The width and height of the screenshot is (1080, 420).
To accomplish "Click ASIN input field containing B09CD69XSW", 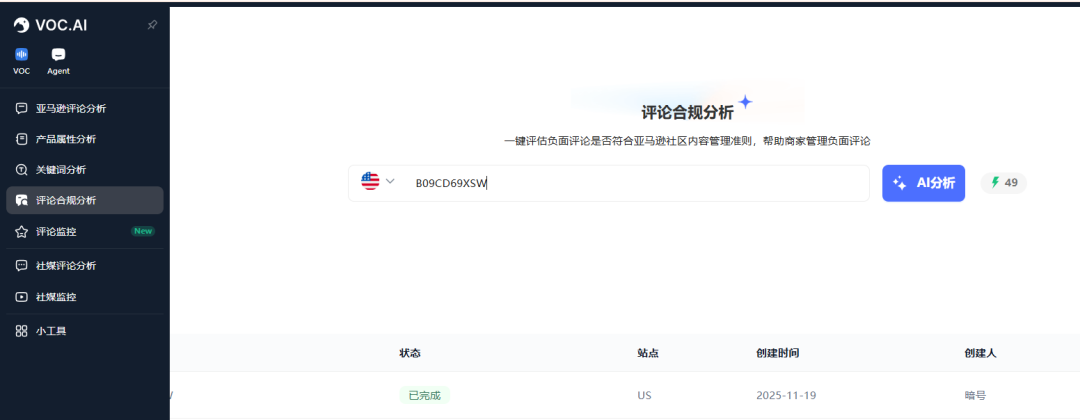I will tap(608, 183).
